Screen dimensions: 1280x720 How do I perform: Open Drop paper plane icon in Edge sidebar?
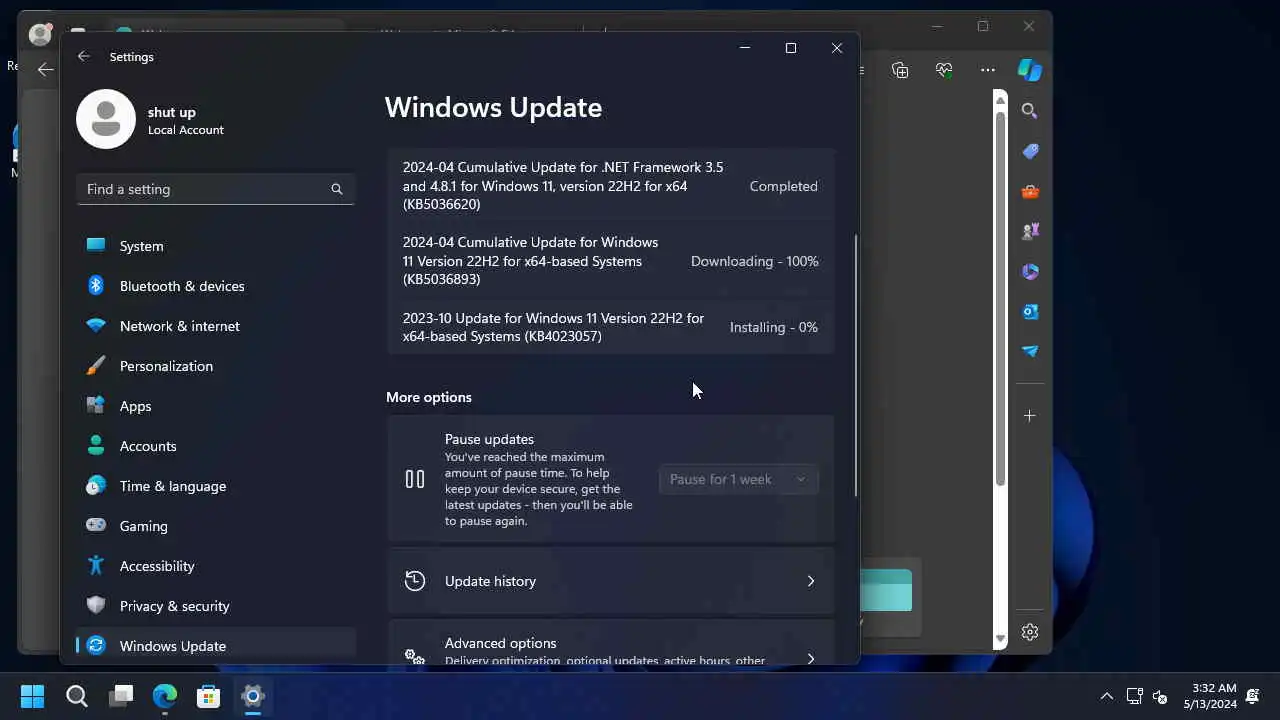click(x=1030, y=351)
